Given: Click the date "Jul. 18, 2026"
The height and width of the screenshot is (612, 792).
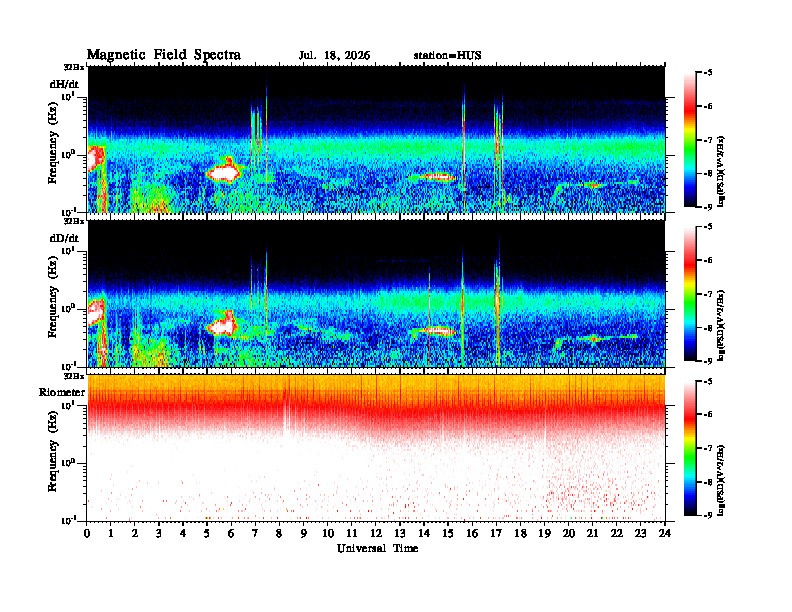Looking at the screenshot, I should (x=334, y=56).
